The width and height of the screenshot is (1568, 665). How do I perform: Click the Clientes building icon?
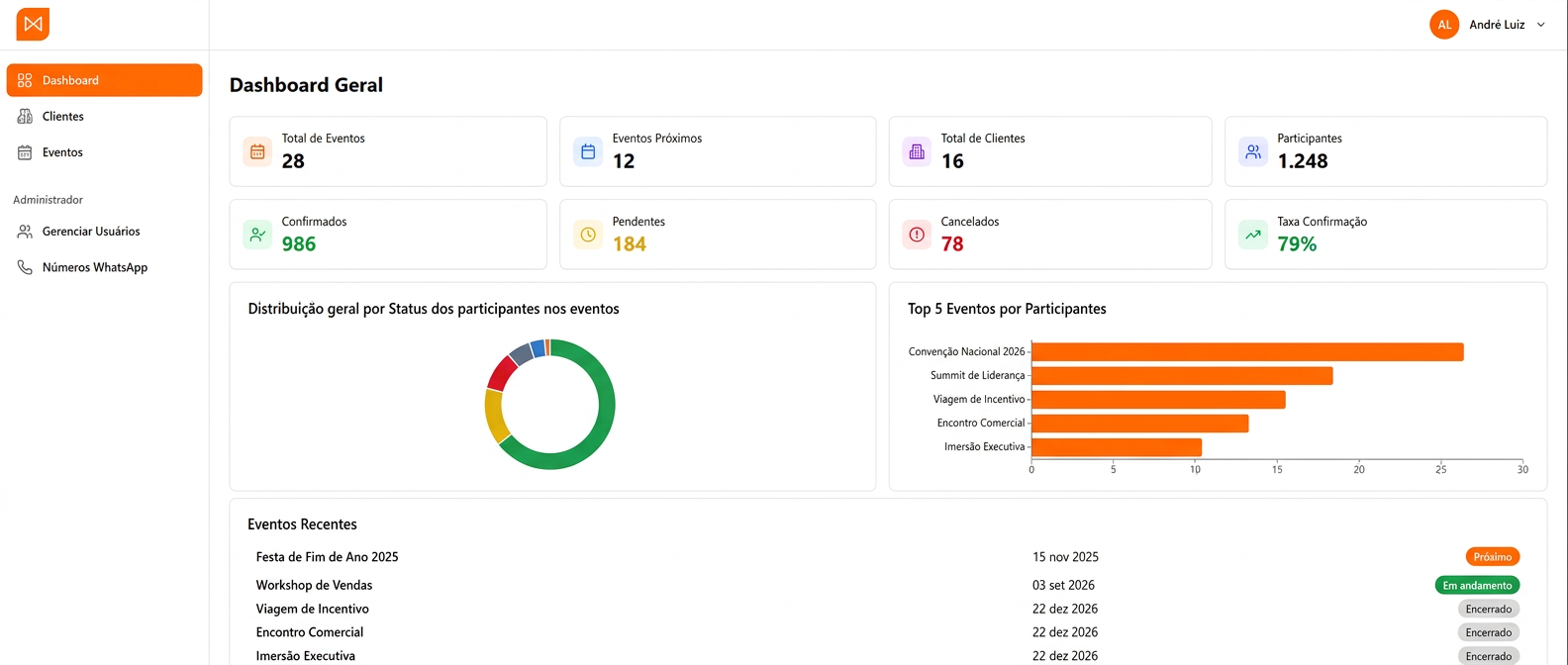[x=25, y=116]
